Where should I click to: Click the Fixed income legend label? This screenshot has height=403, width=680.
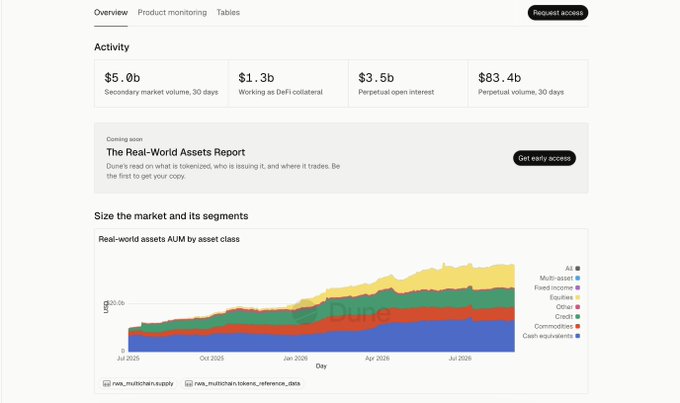point(553,288)
